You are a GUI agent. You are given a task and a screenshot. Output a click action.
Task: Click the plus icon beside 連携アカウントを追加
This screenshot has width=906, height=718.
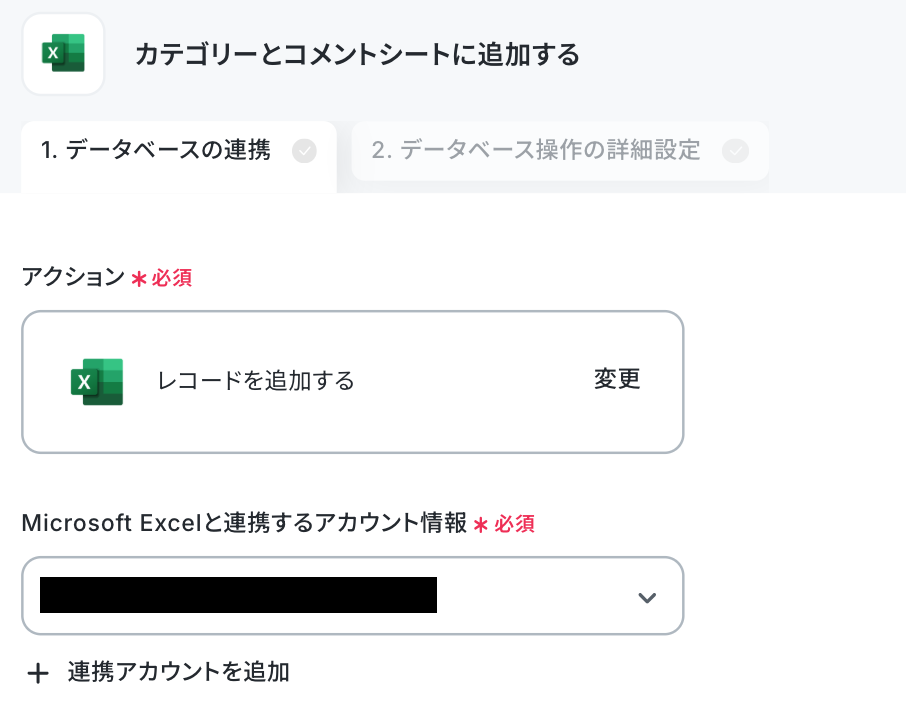(x=38, y=674)
